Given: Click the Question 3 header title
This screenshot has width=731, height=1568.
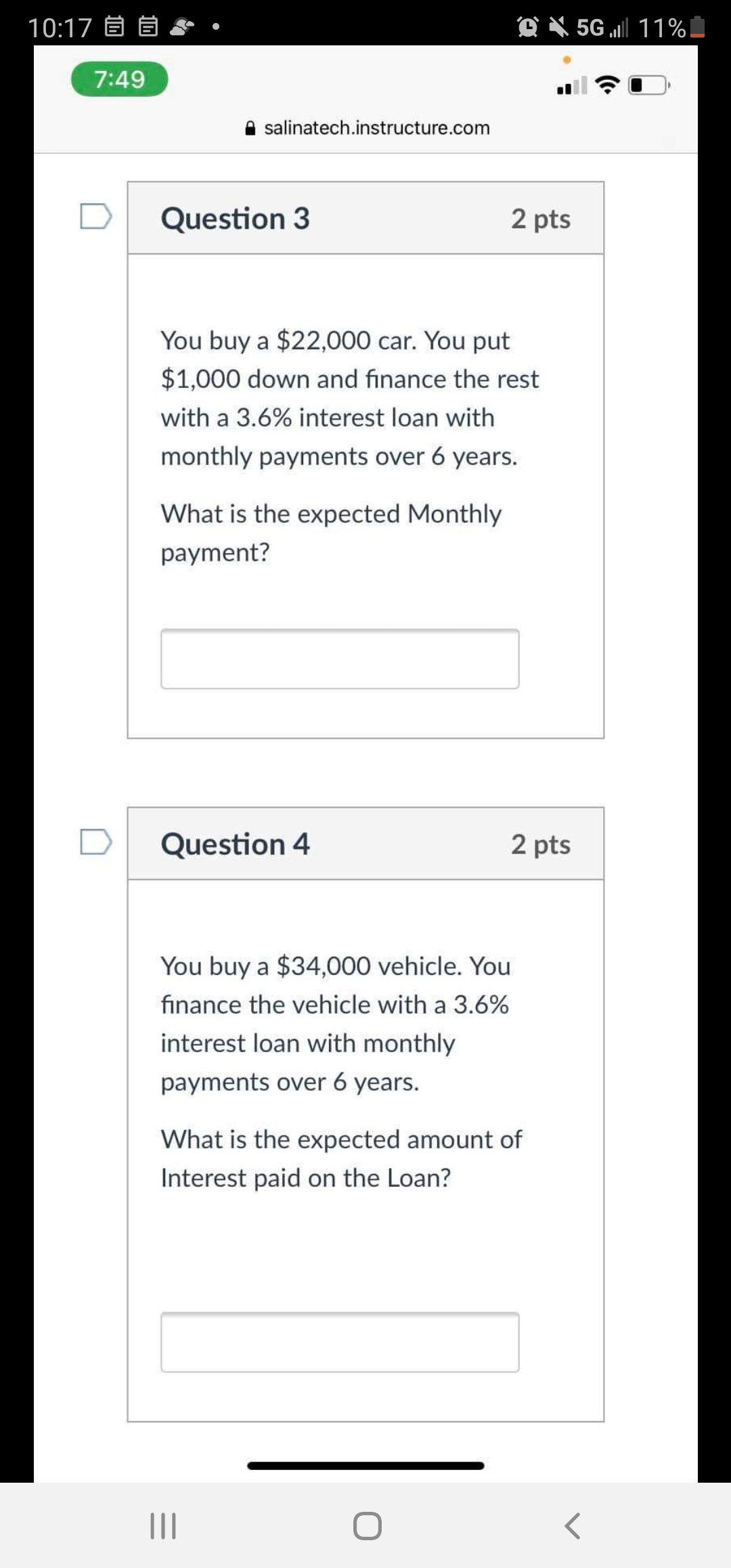Looking at the screenshot, I should (235, 219).
